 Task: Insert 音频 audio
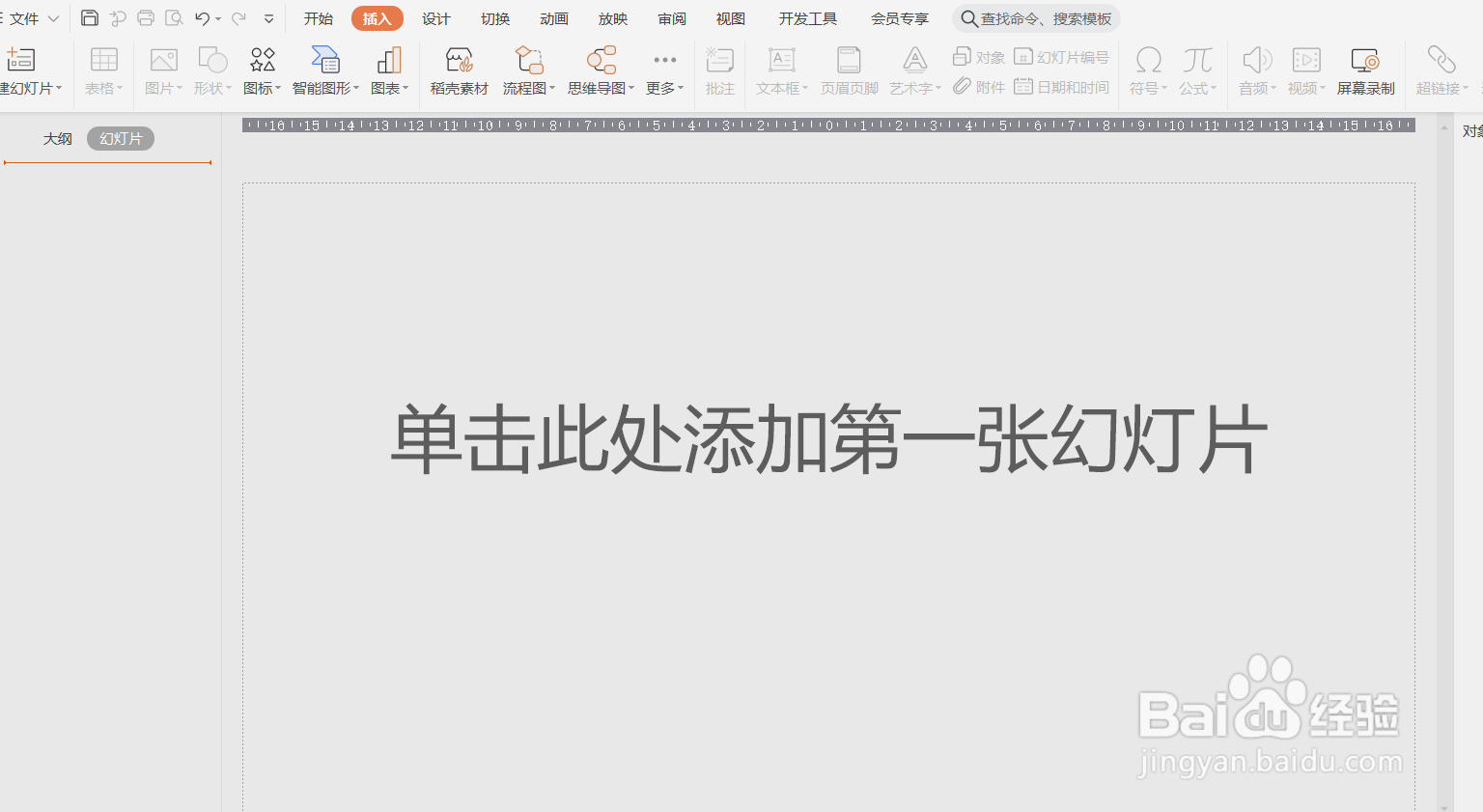(x=1257, y=71)
